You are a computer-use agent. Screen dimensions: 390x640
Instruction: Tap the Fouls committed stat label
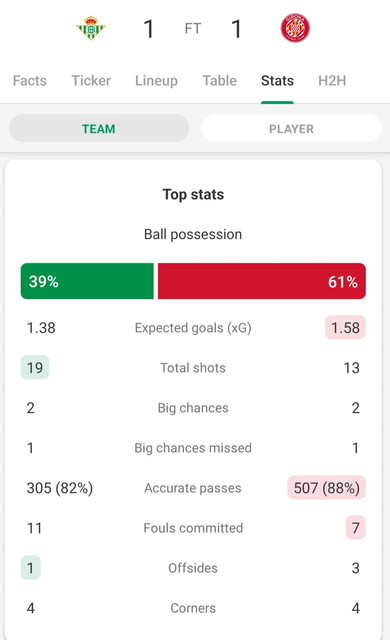coord(193,527)
